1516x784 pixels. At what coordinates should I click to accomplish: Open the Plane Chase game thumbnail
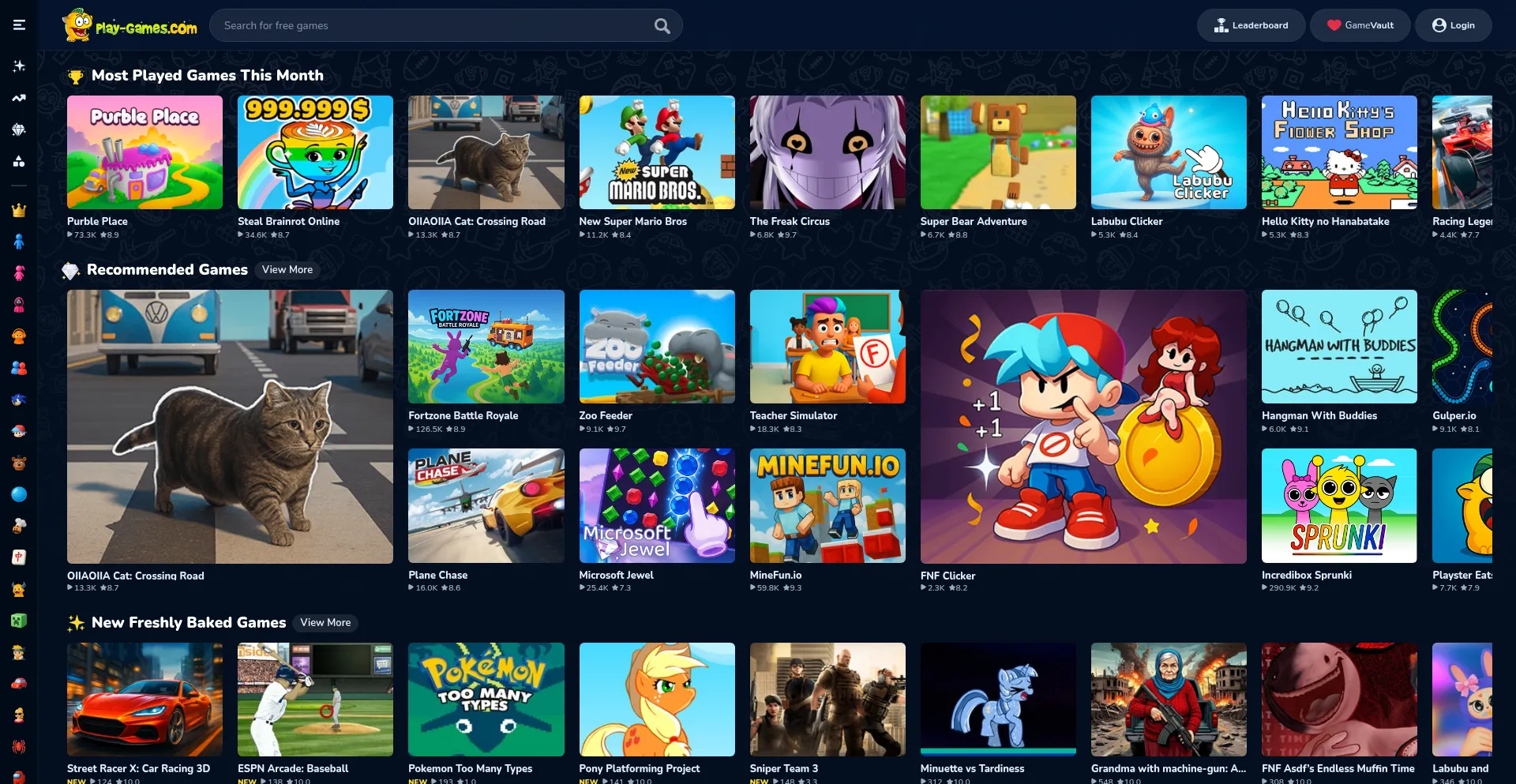[486, 506]
